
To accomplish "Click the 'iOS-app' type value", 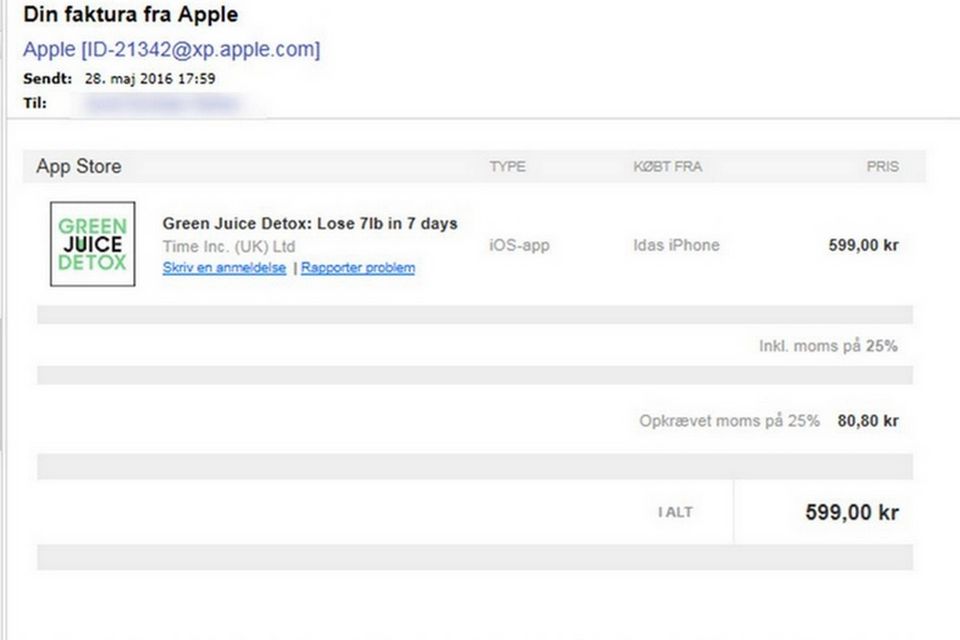I will click(519, 245).
